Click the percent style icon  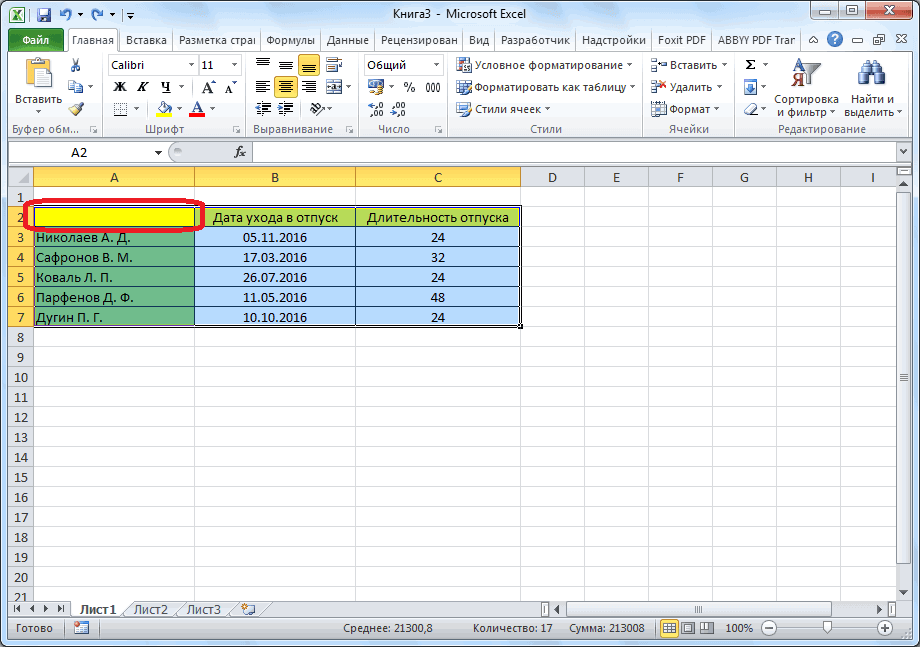tap(409, 87)
